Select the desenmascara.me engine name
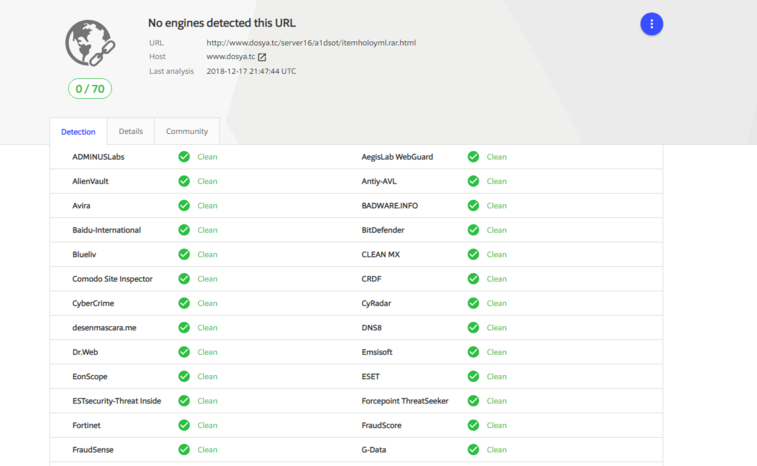Viewport: 757px width, 466px height. (104, 327)
